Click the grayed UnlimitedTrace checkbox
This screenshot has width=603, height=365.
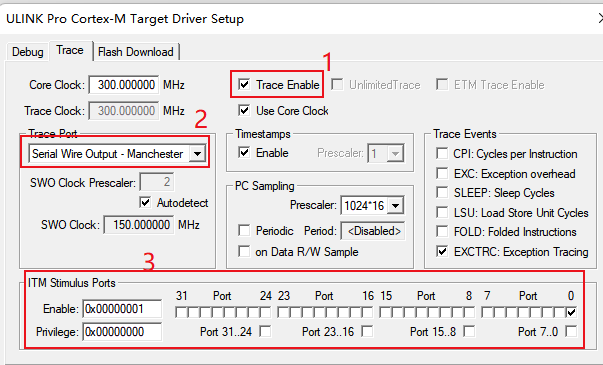337,84
